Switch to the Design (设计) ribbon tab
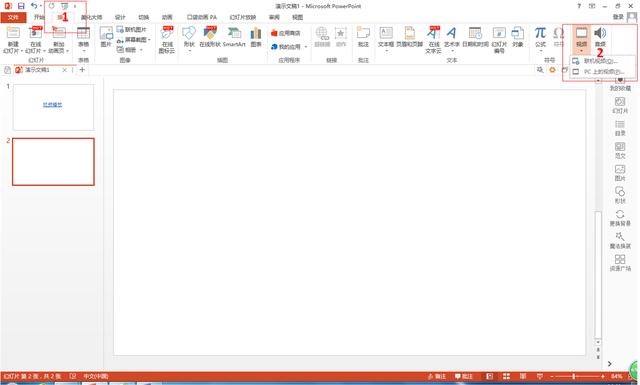The height and width of the screenshot is (385, 640). [120, 17]
